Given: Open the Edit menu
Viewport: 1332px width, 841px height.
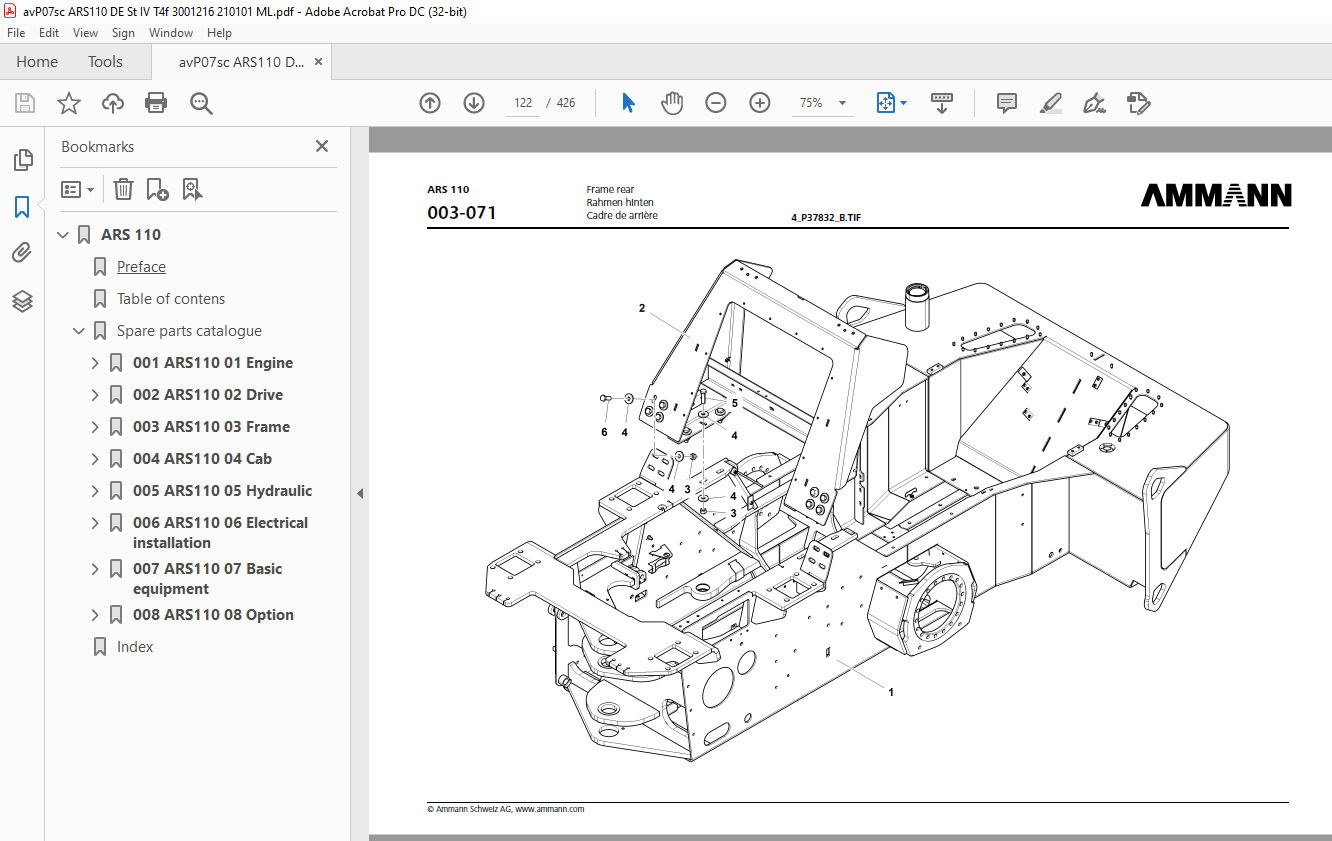Looking at the screenshot, I should [49, 33].
